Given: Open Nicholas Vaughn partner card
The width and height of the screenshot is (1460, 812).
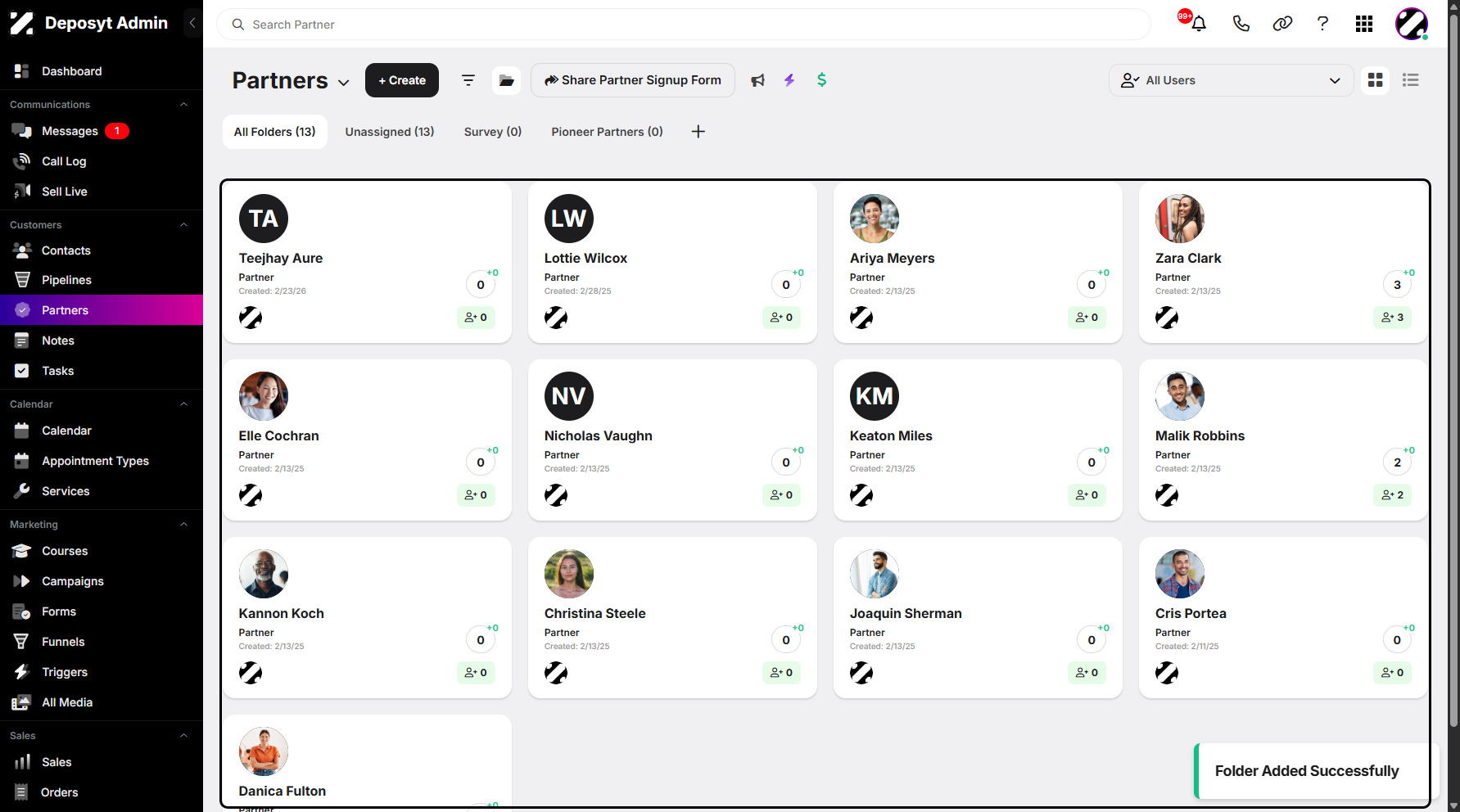Looking at the screenshot, I should tap(672, 440).
